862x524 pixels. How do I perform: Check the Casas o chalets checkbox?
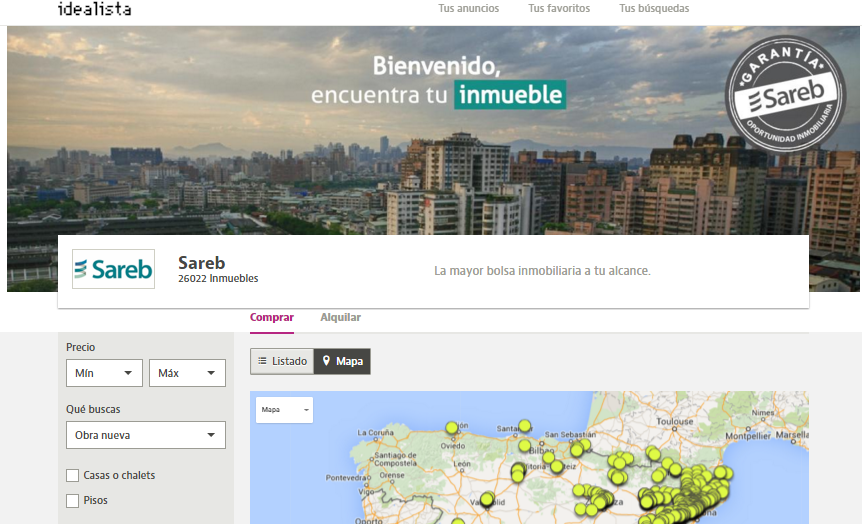point(73,476)
